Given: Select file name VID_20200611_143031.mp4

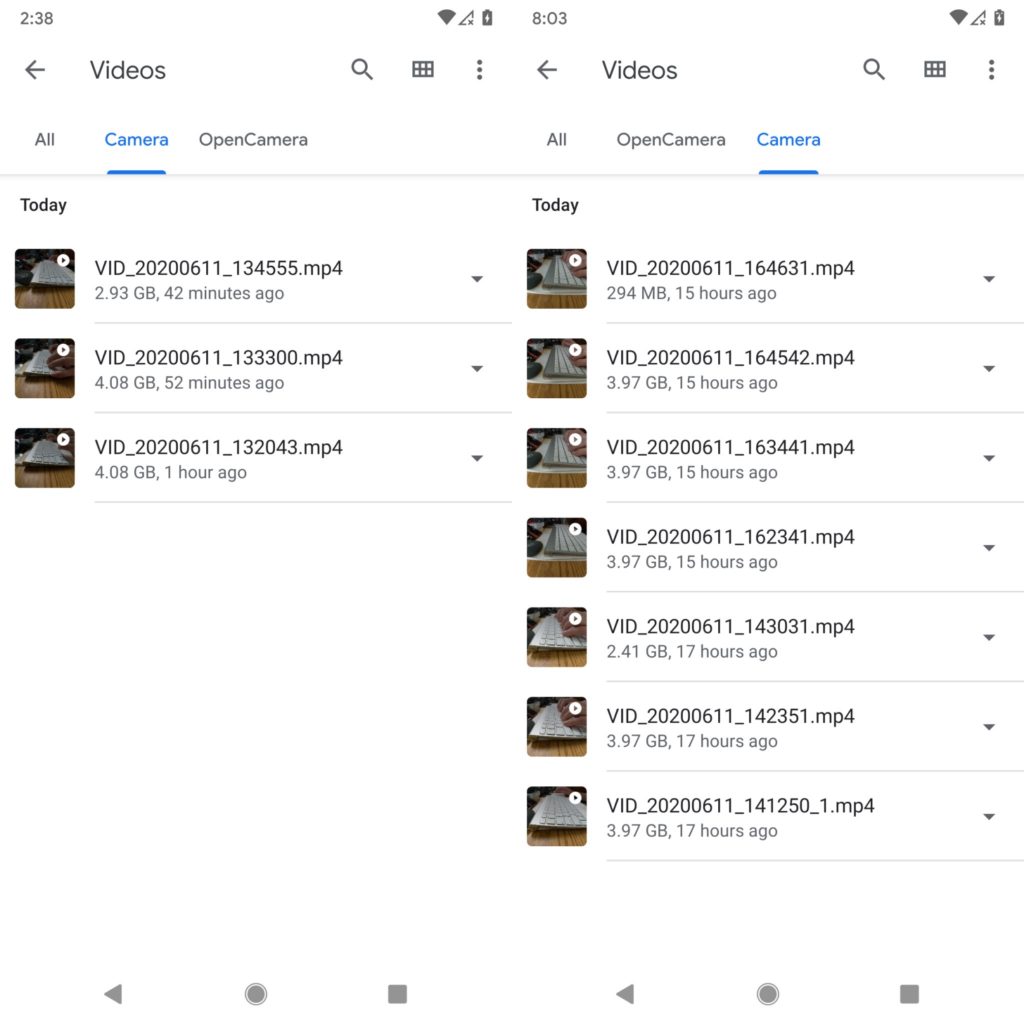Looking at the screenshot, I should [x=730, y=626].
